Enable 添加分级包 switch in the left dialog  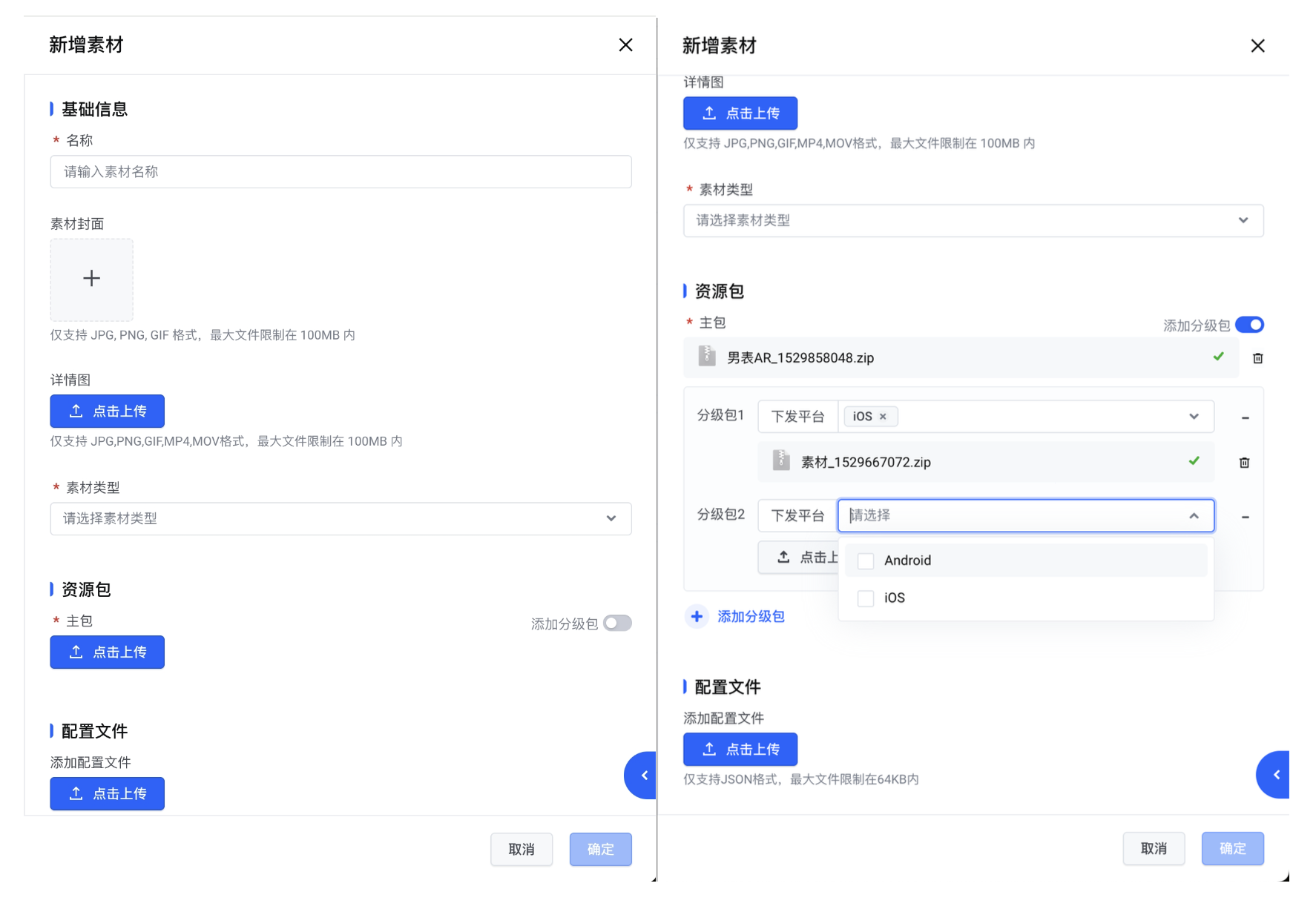point(617,624)
